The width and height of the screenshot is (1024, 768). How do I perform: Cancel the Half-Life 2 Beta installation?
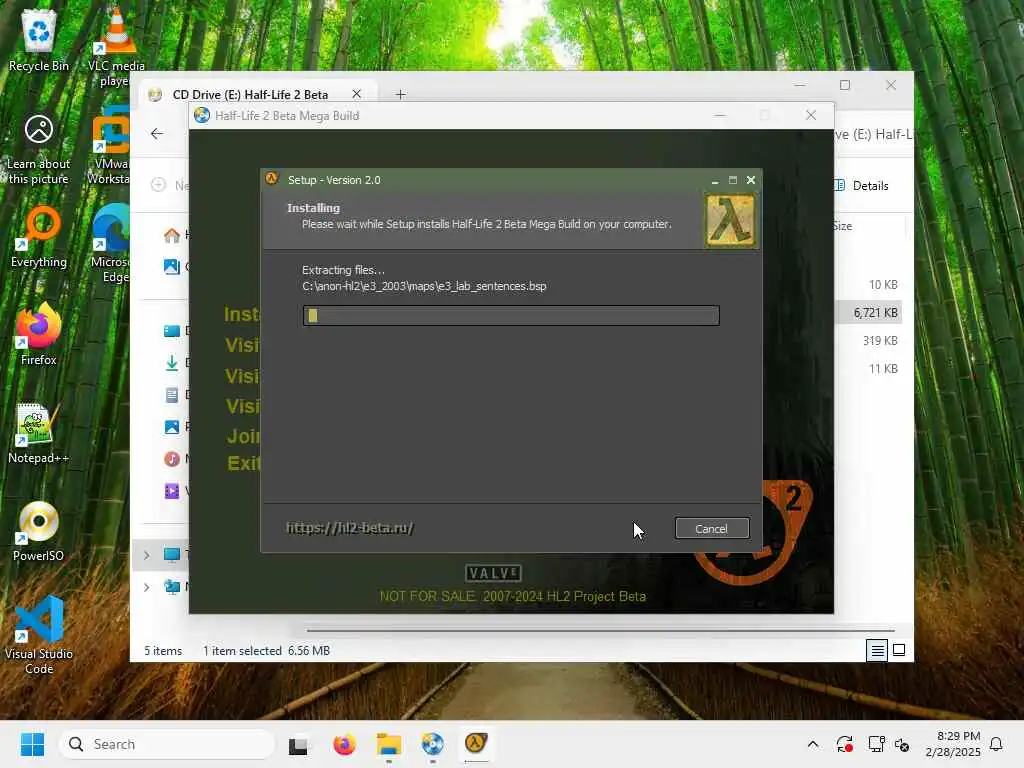point(712,528)
